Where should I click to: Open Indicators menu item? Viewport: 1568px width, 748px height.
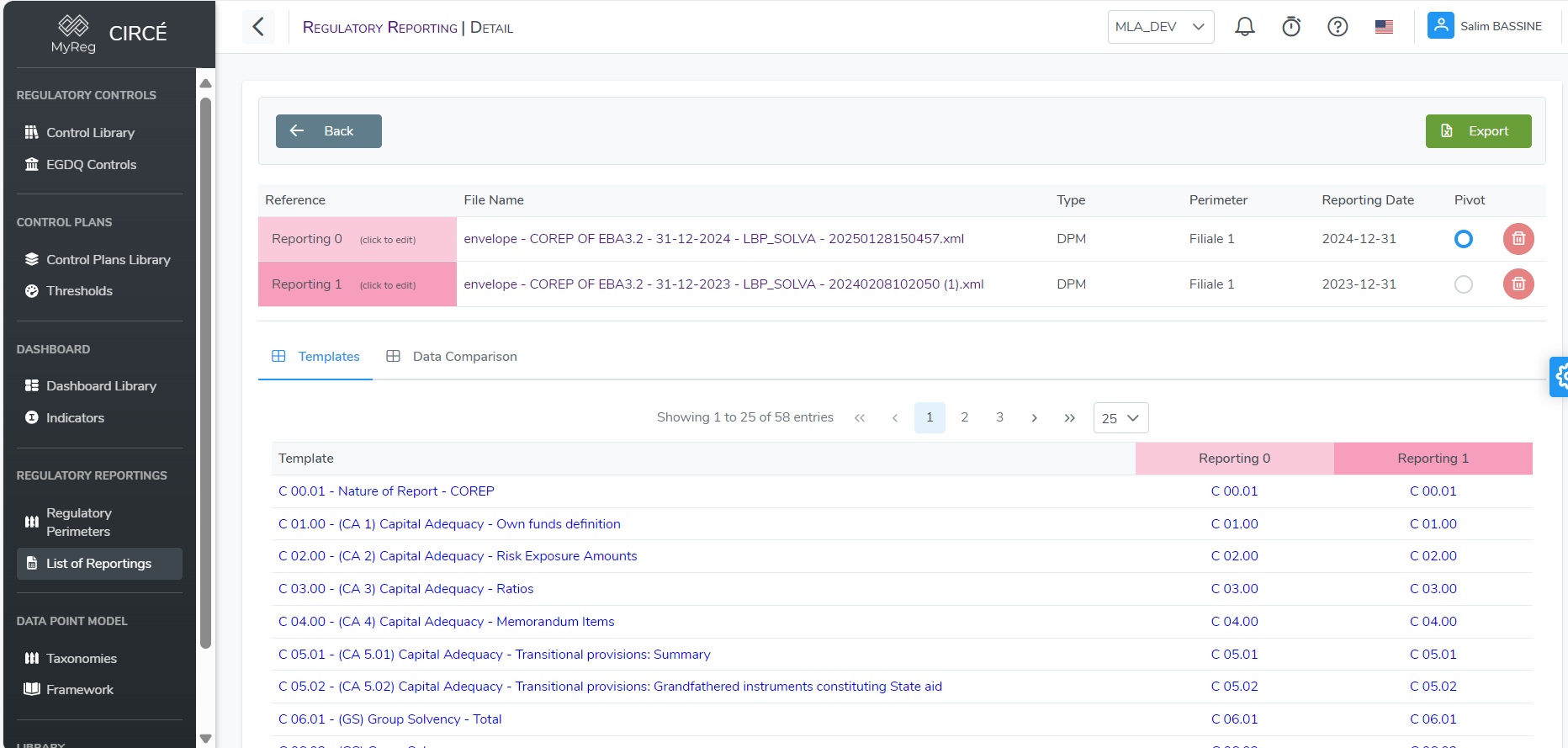click(x=75, y=418)
